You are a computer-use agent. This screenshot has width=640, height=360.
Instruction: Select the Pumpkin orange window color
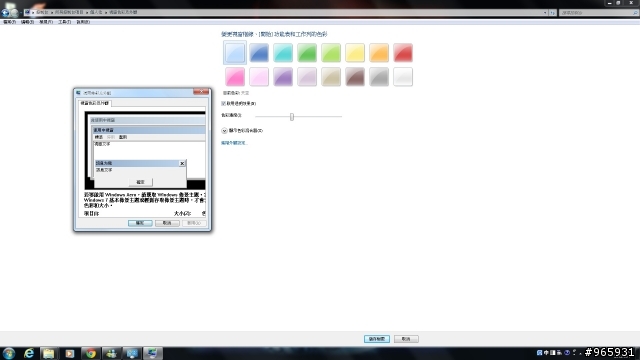pos(379,53)
